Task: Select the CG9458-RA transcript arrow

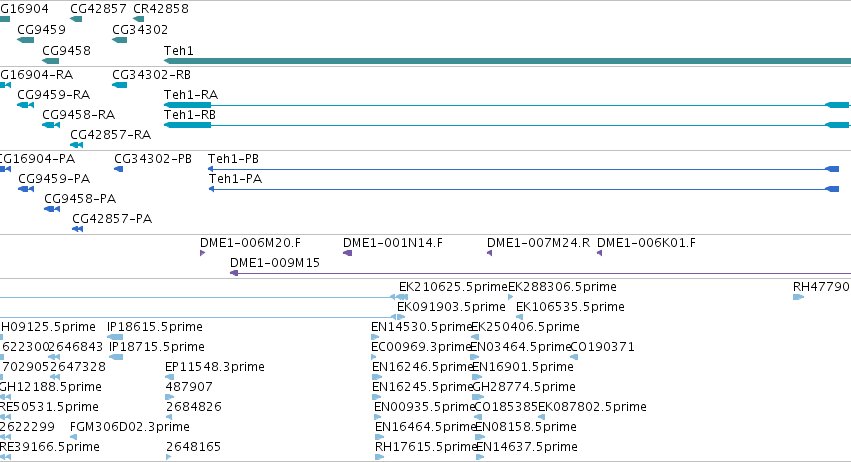Action: [51, 125]
